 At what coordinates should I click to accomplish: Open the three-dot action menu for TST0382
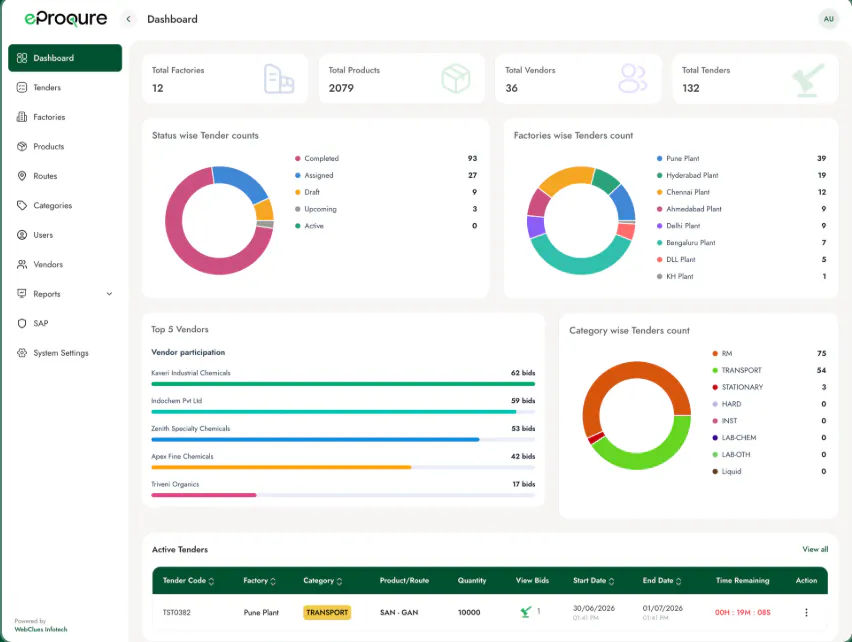click(806, 612)
